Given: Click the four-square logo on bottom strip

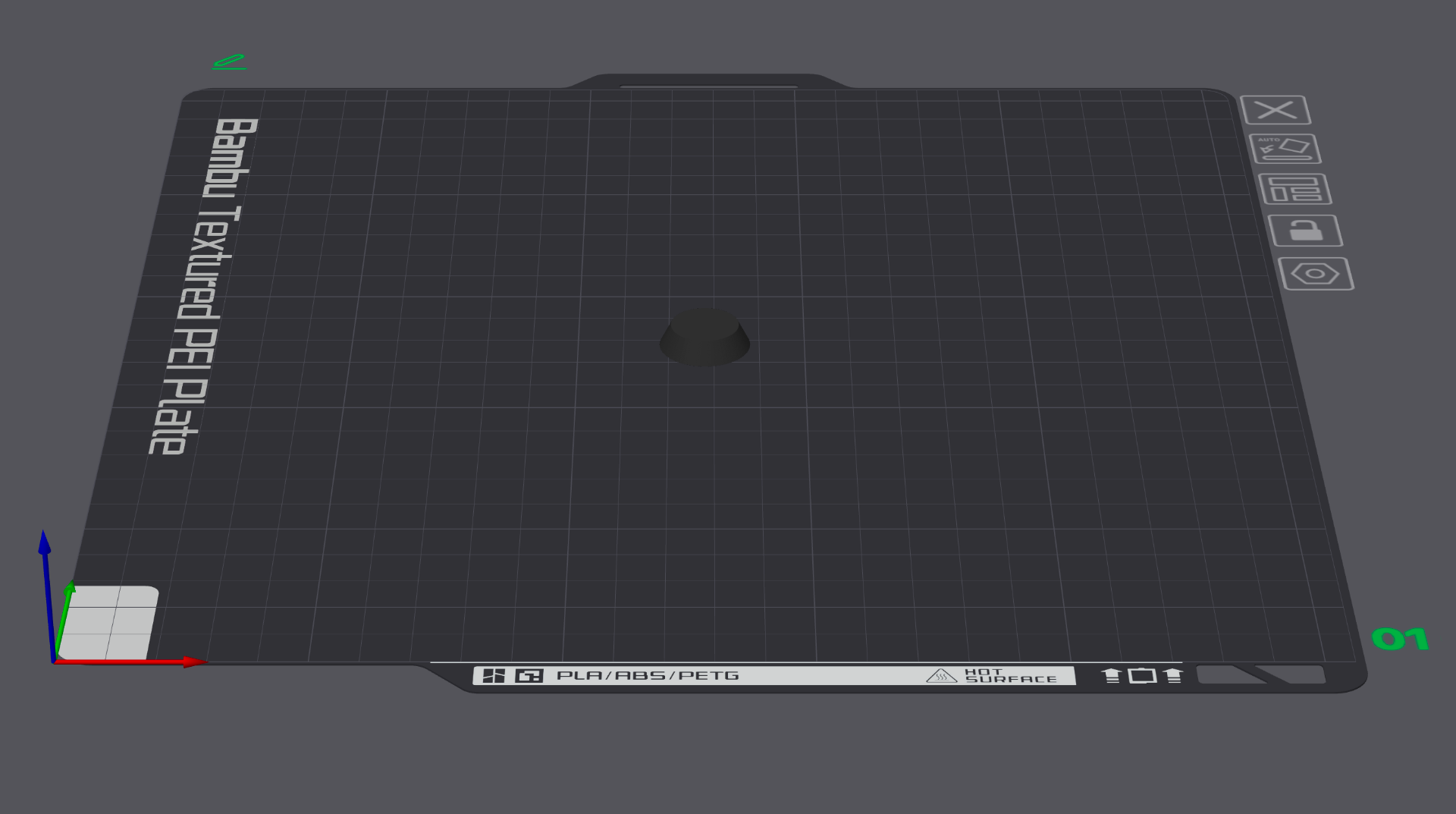Looking at the screenshot, I should (x=494, y=675).
